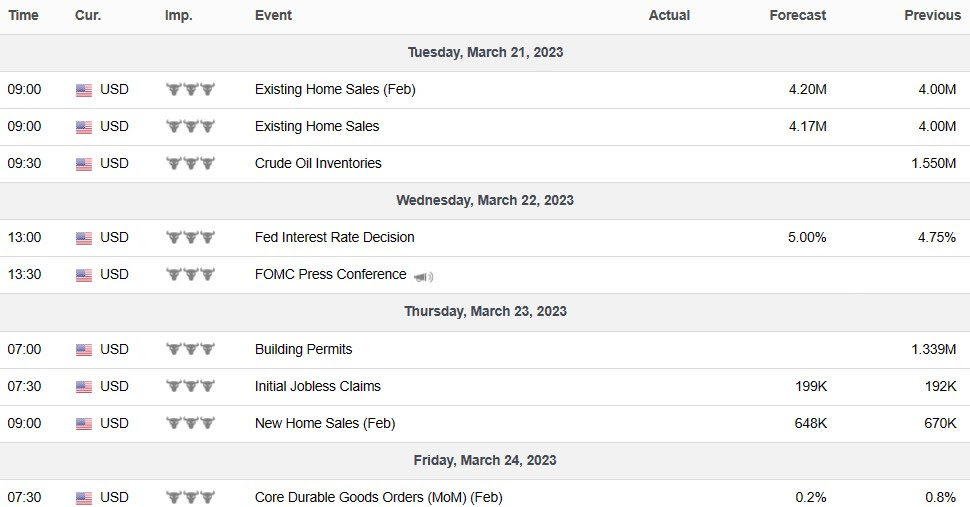
Task: Click the Previous column header
Action: tap(932, 15)
